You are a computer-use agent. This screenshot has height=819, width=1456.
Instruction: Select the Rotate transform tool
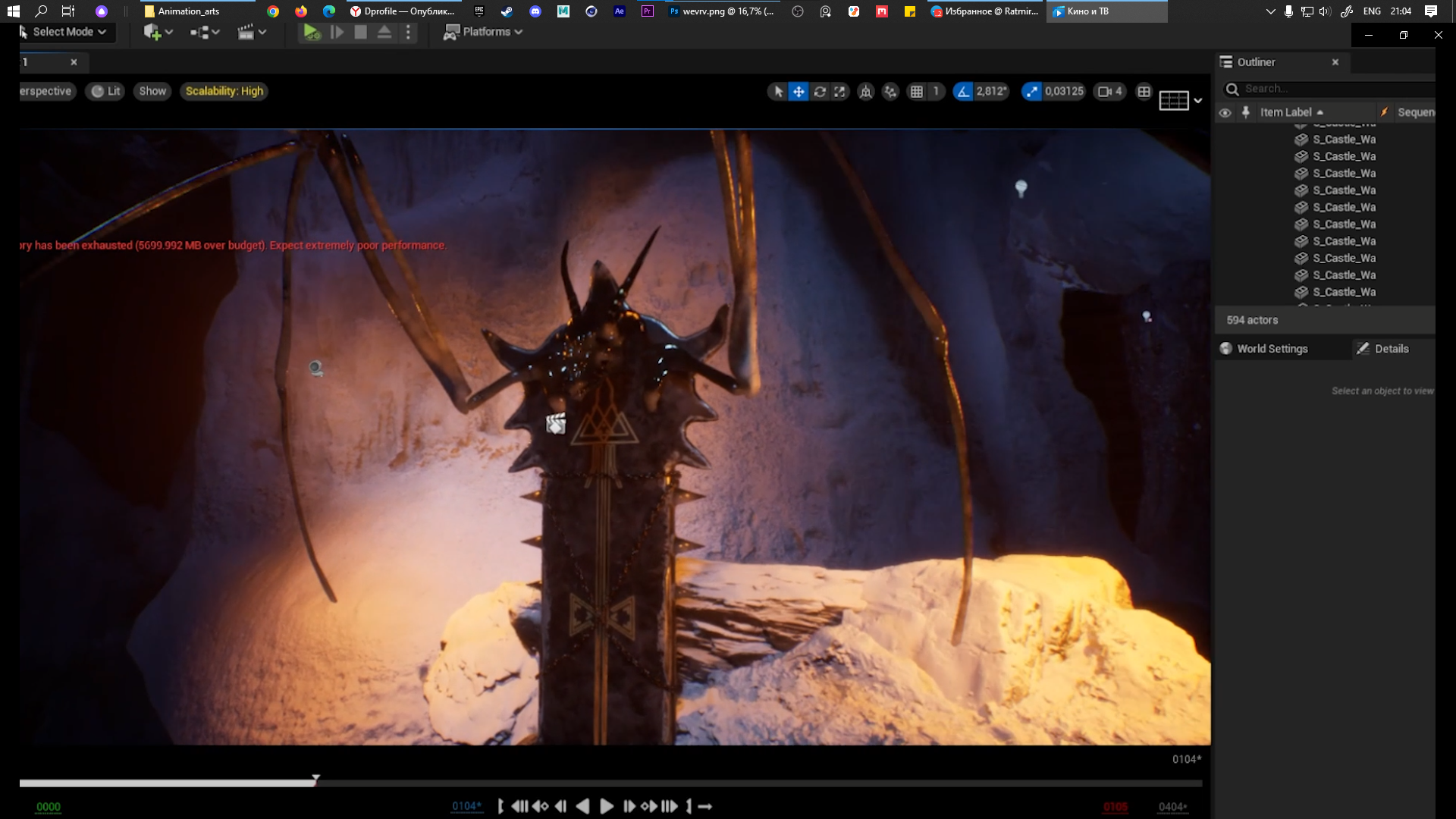point(820,92)
